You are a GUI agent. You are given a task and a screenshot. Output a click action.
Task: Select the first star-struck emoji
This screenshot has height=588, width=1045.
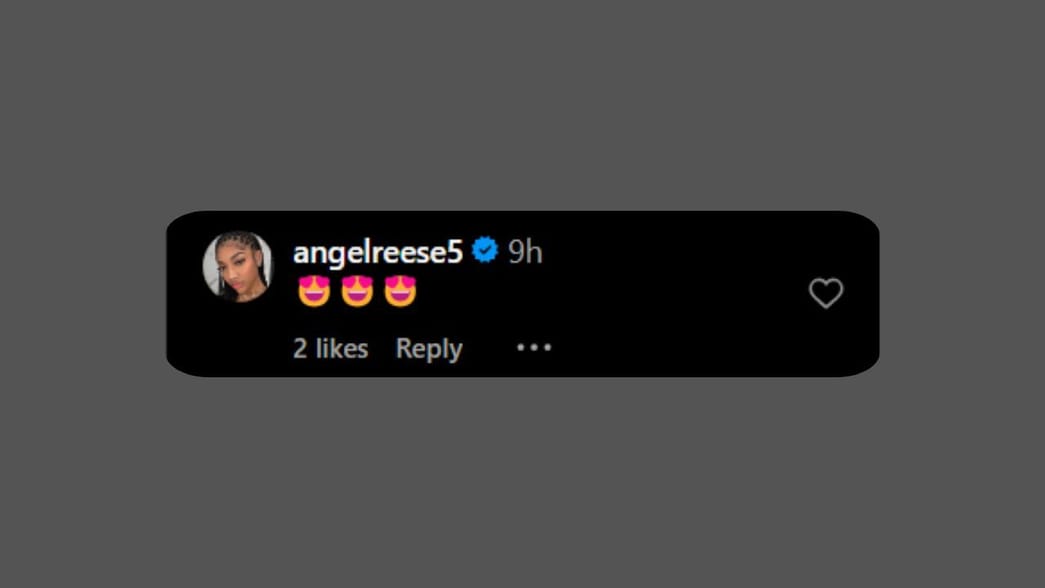[x=312, y=290]
